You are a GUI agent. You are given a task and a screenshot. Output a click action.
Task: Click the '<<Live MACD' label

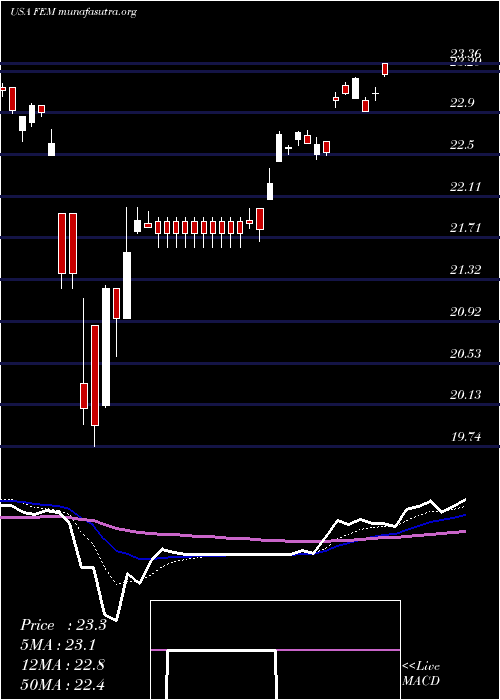coord(421,673)
